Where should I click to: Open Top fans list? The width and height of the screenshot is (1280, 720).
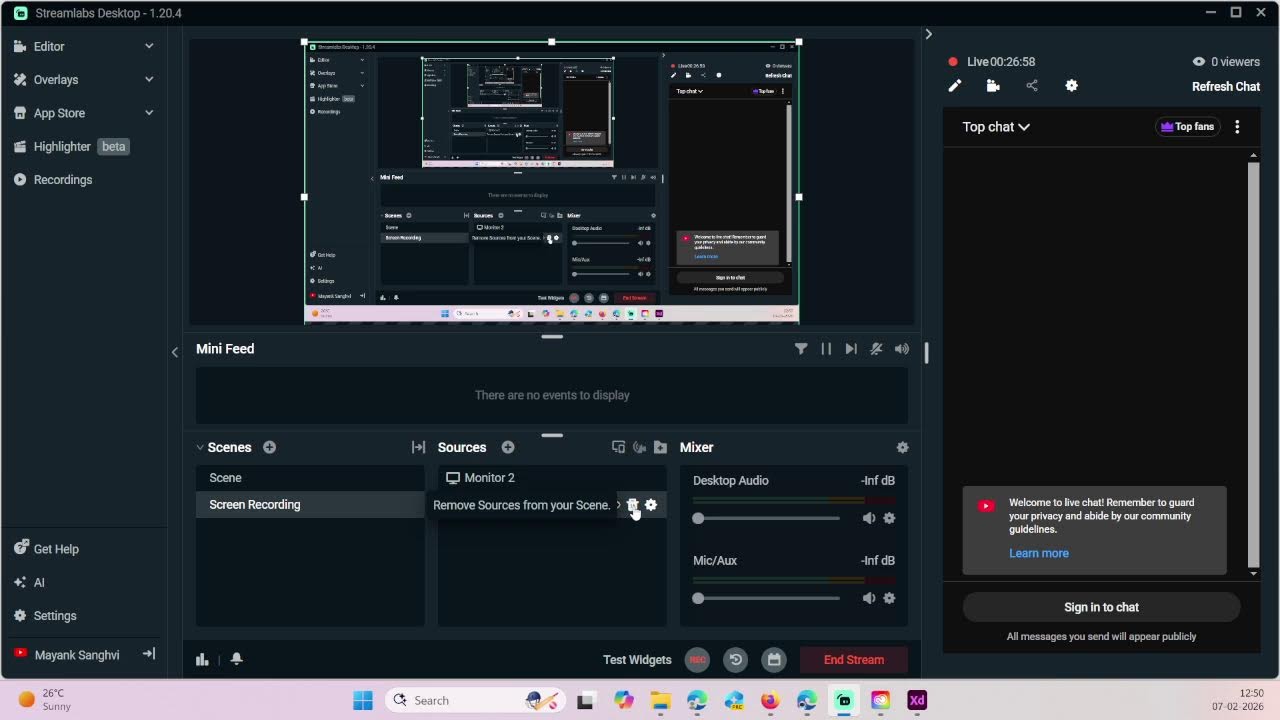1188,127
